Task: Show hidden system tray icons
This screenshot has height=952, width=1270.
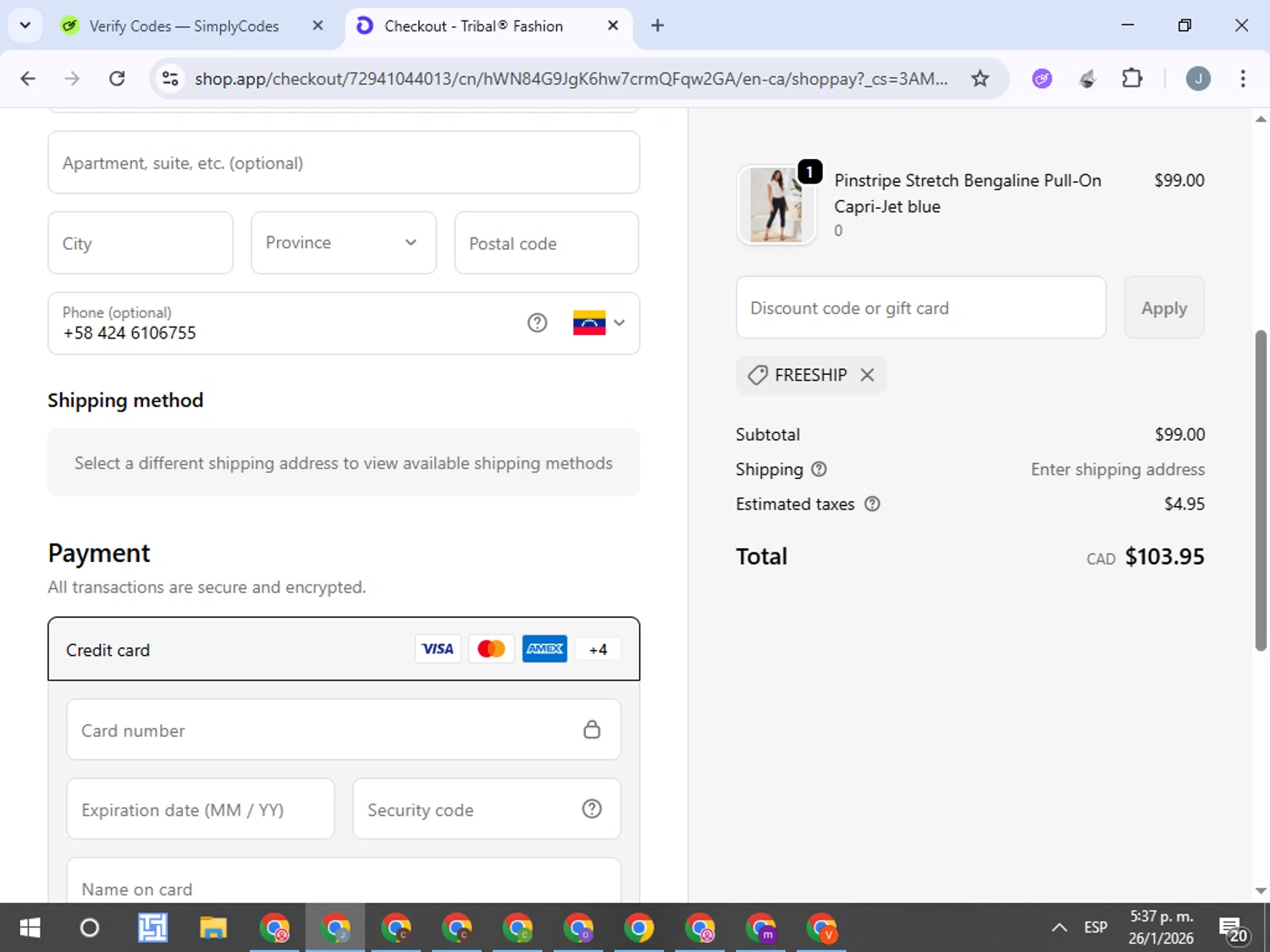Action: pyautogui.click(x=1058, y=927)
